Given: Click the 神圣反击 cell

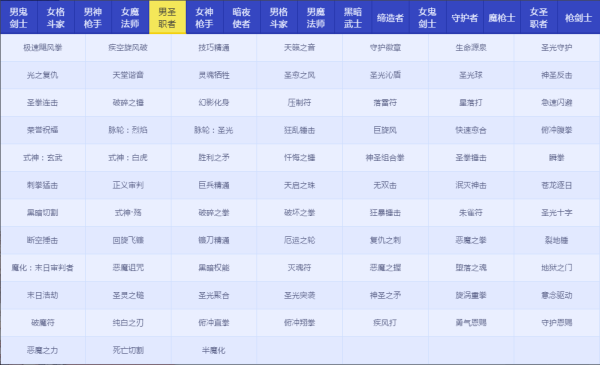Looking at the screenshot, I should pos(557,75).
